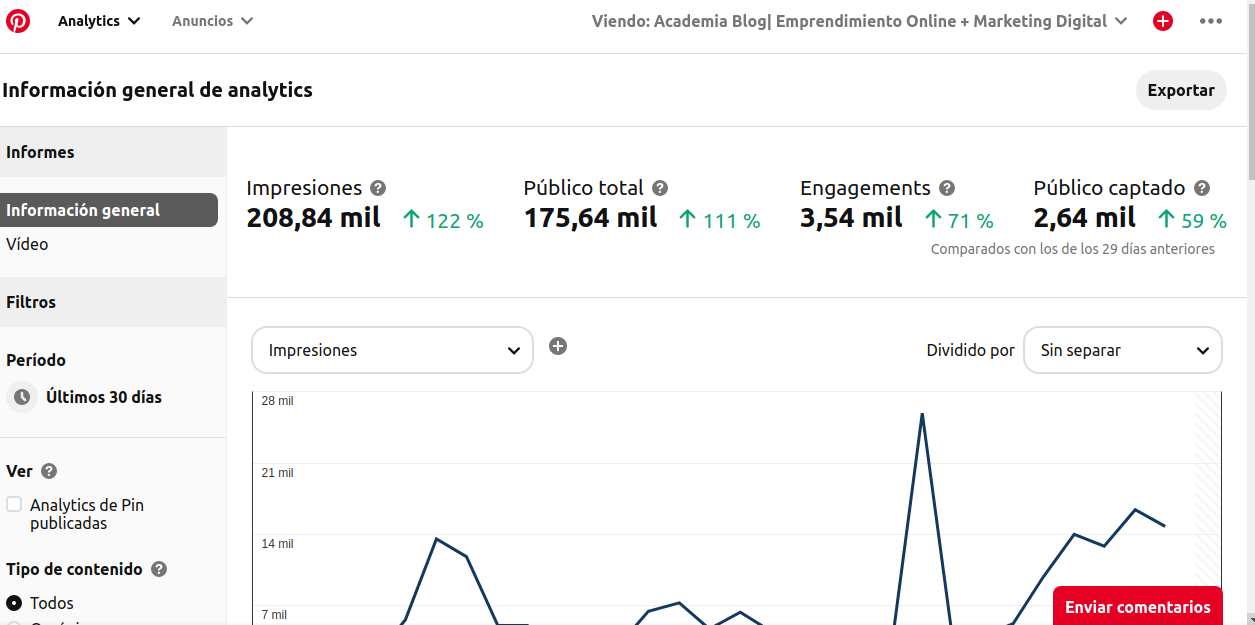Expand the Anuncios dropdown menu
Viewport: 1255px width, 625px height.
click(x=213, y=21)
